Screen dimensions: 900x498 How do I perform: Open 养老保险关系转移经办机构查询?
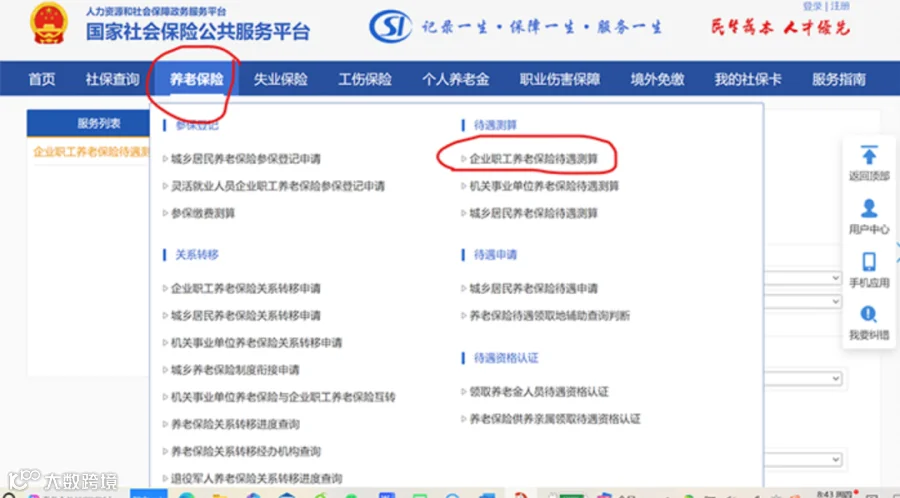tap(246, 452)
